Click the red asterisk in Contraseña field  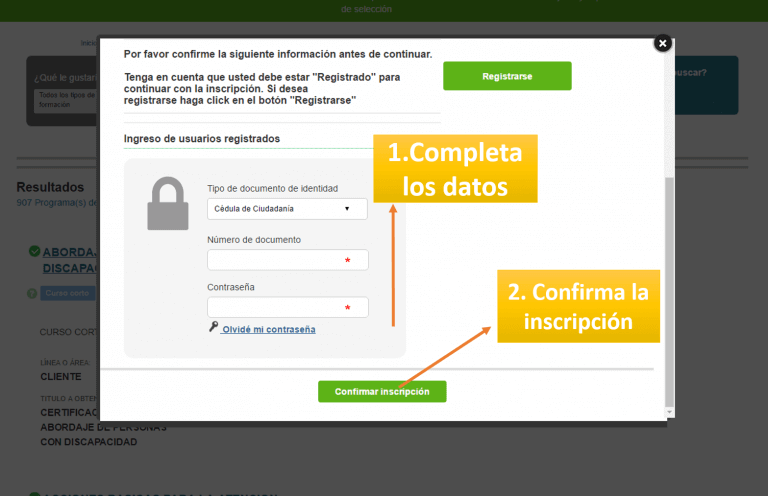(x=347, y=309)
